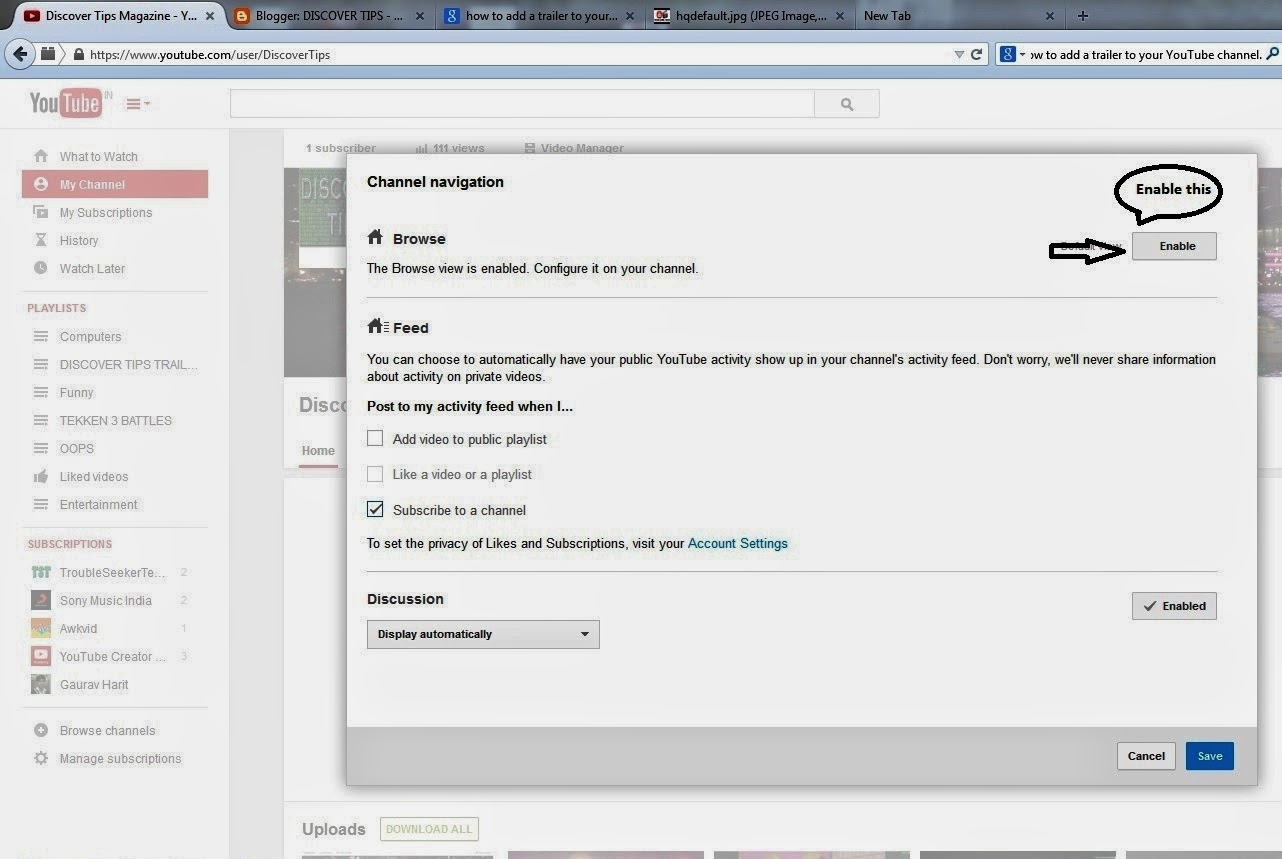The height and width of the screenshot is (859, 1282).
Task: Open My Channel in the sidebar
Action: tap(115, 184)
